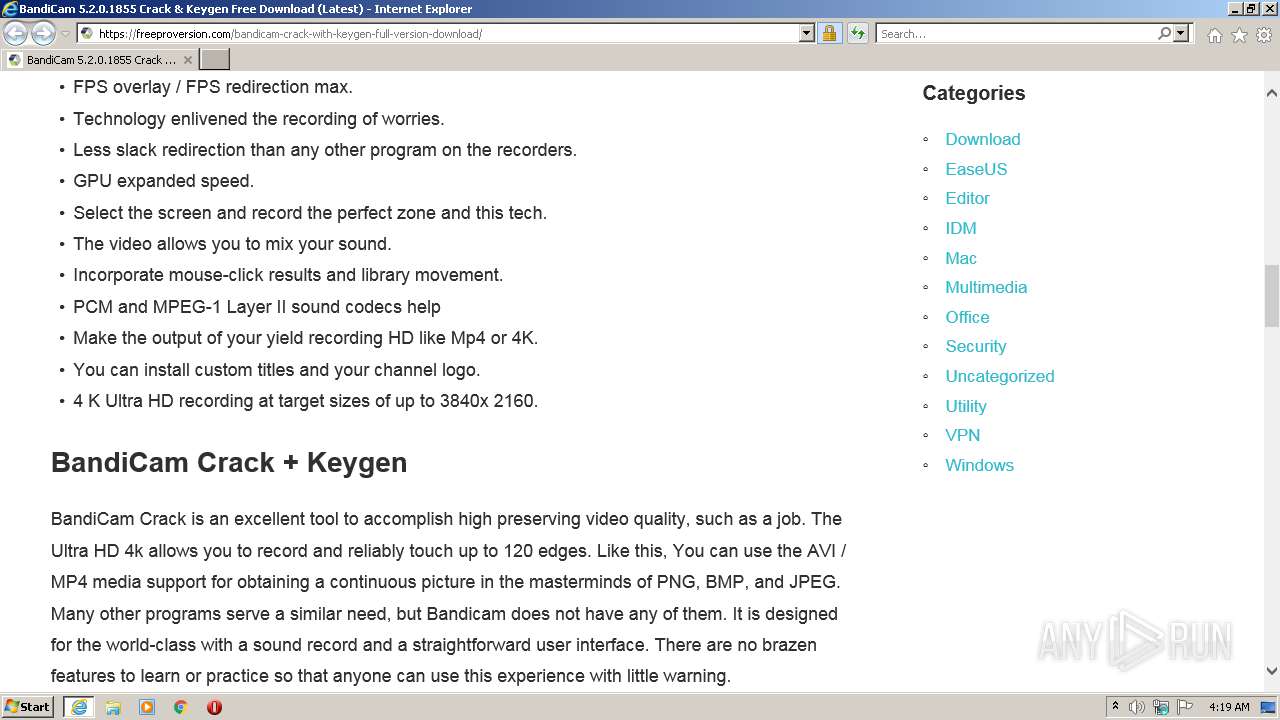Click the scroll down arrow of page scrollbar
The height and width of the screenshot is (720, 1280).
[x=1271, y=671]
